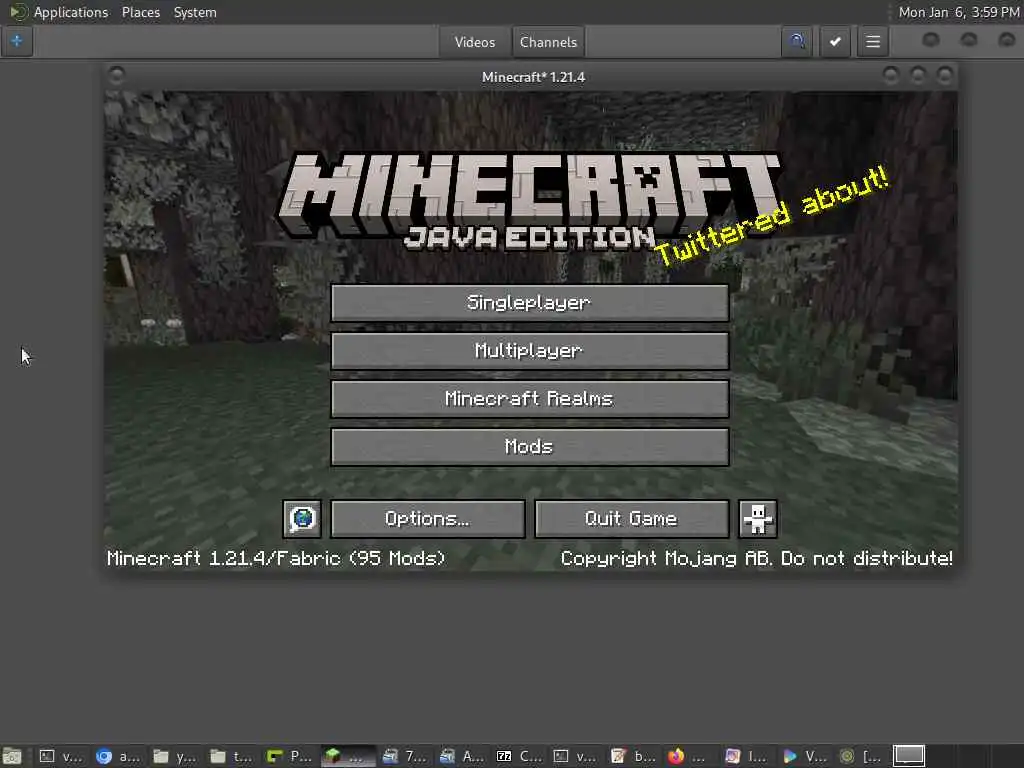Open accessibility settings figure icon
1024x768 pixels.
(758, 519)
